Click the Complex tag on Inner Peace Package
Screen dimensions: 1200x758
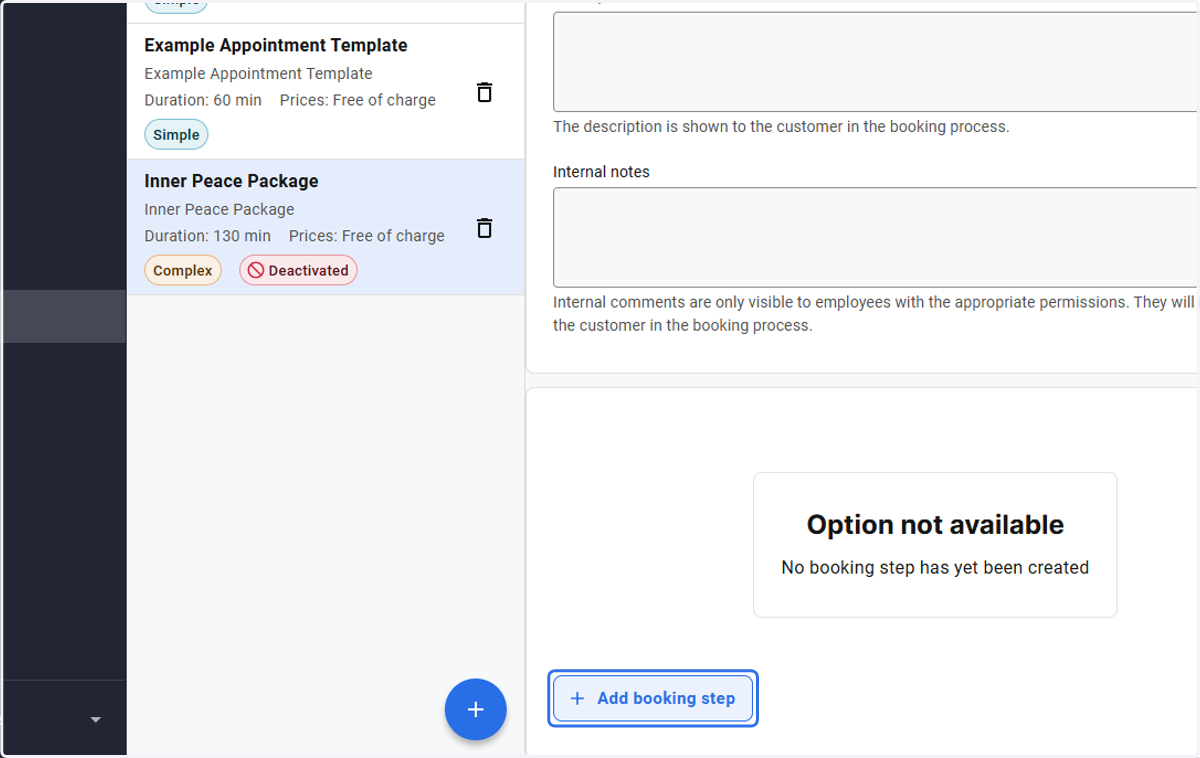[x=183, y=270]
